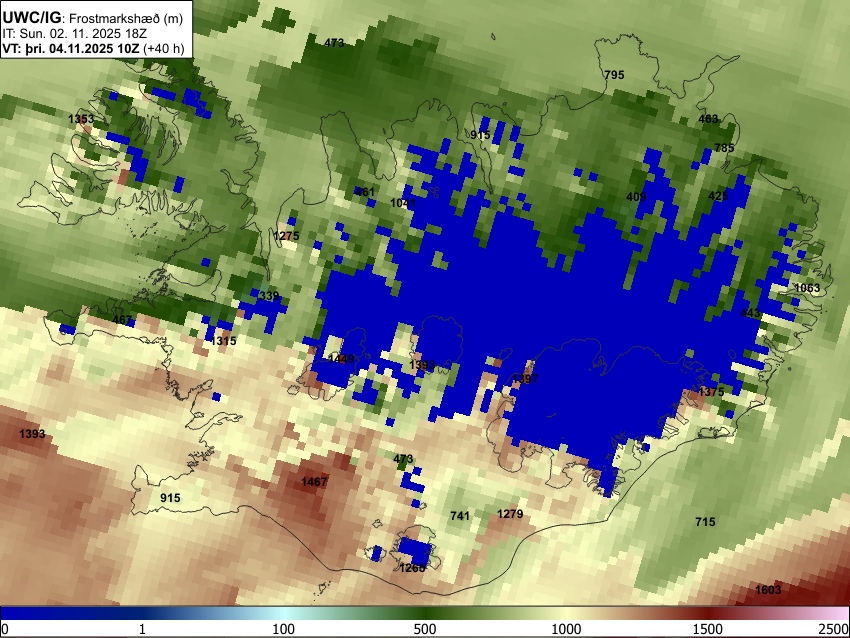Click the 1449 map value
850x638 pixels.
(342, 359)
